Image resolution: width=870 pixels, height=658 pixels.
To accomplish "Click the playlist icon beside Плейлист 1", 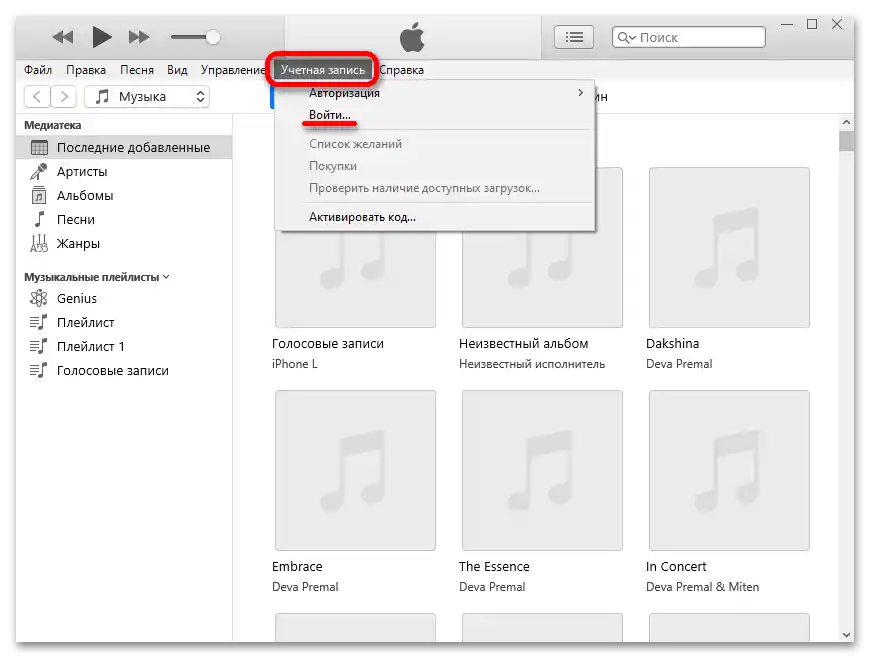I will (38, 346).
